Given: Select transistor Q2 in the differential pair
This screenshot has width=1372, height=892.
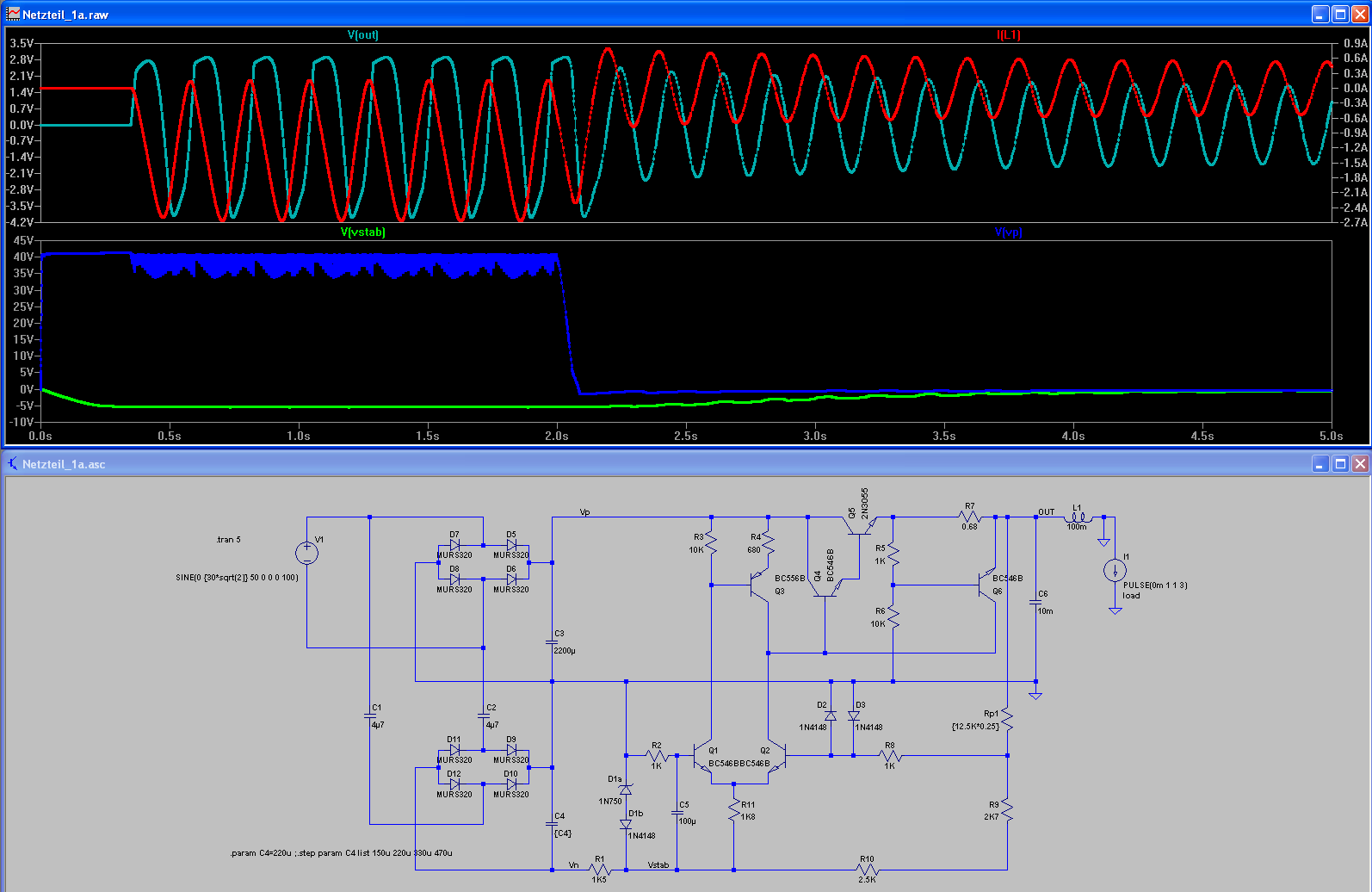Looking at the screenshot, I should [777, 756].
